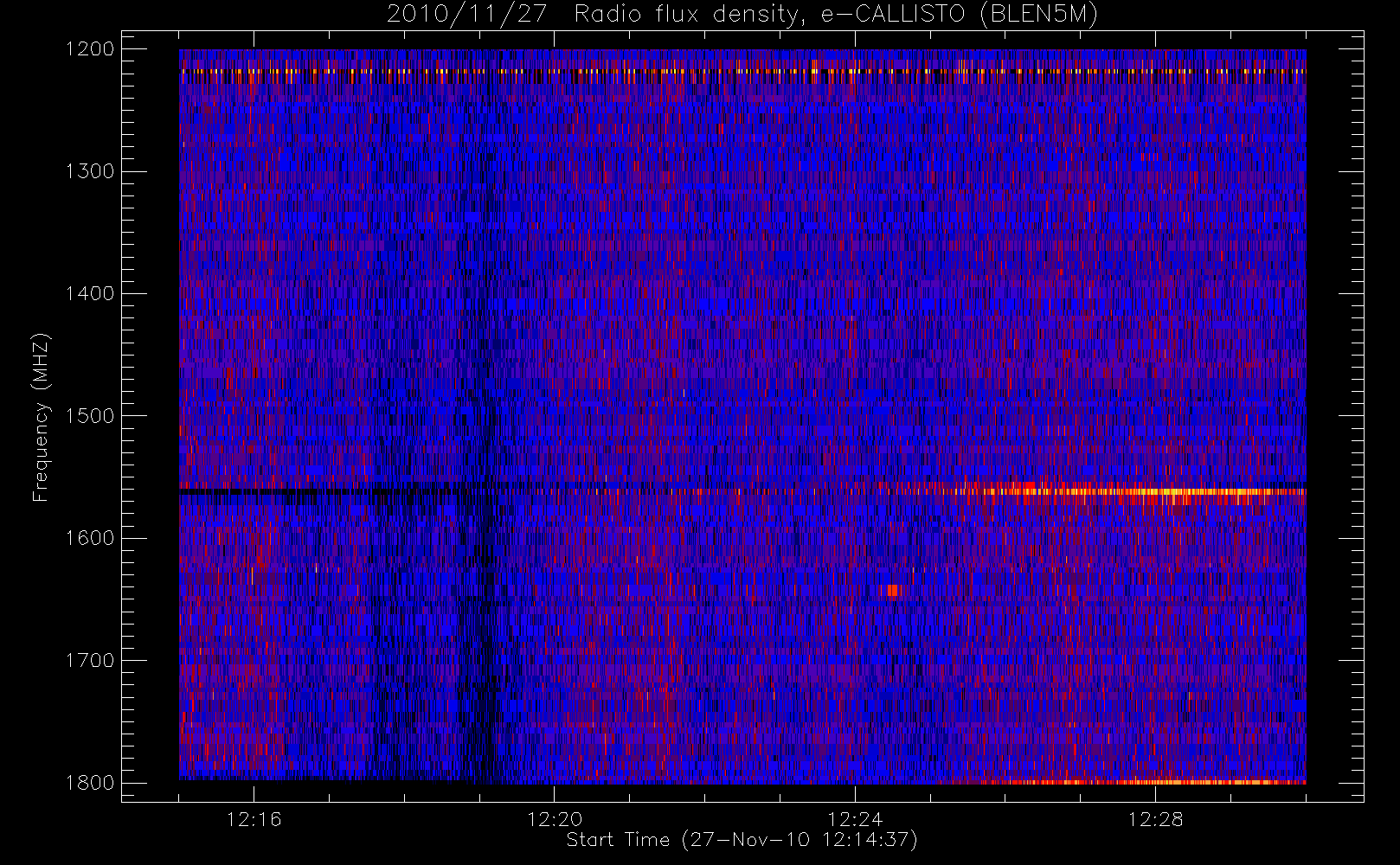Click the 'Frequency (MHz)' axis label
Viewport: 1400px width, 865px height.
click(x=40, y=417)
